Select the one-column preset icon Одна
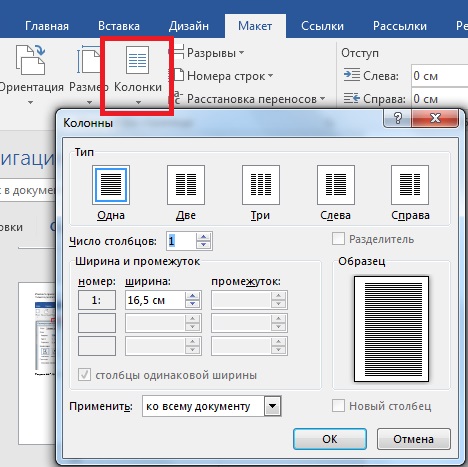 coord(111,185)
